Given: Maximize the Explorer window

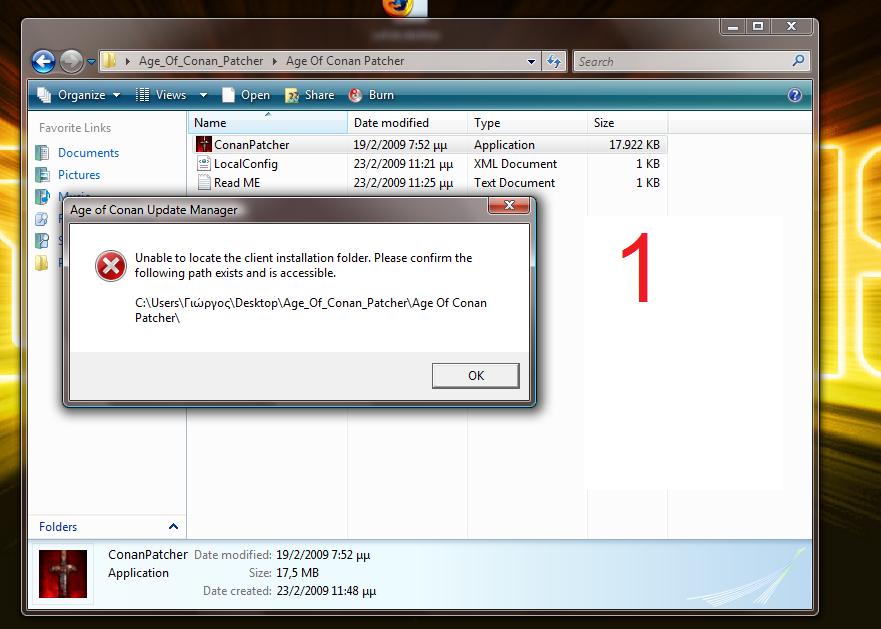Looking at the screenshot, I should tap(758, 26).
